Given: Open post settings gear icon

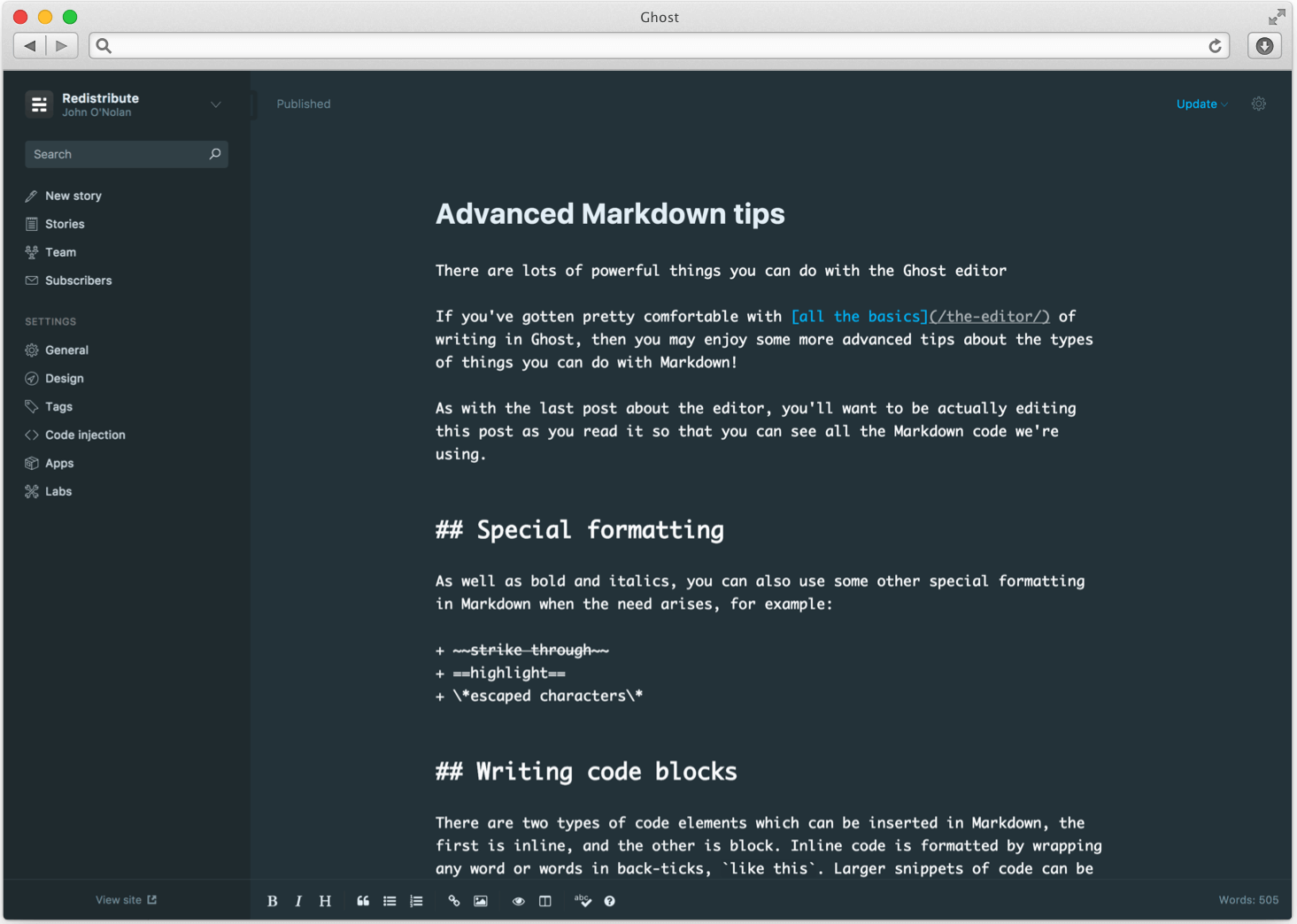Looking at the screenshot, I should tap(1259, 104).
